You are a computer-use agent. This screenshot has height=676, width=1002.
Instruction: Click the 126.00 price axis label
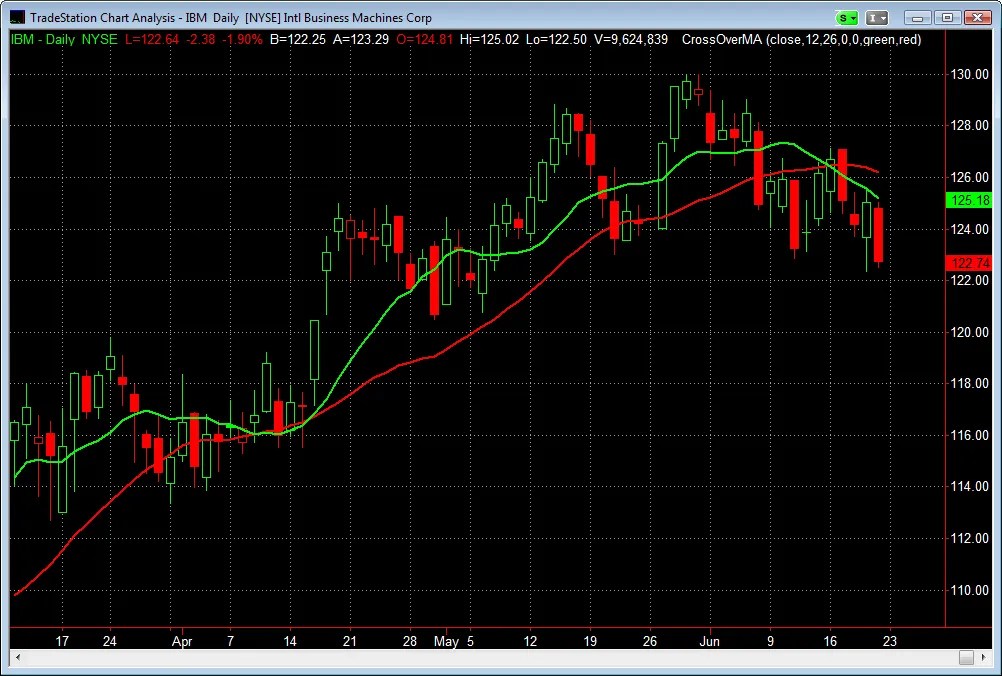[969, 177]
